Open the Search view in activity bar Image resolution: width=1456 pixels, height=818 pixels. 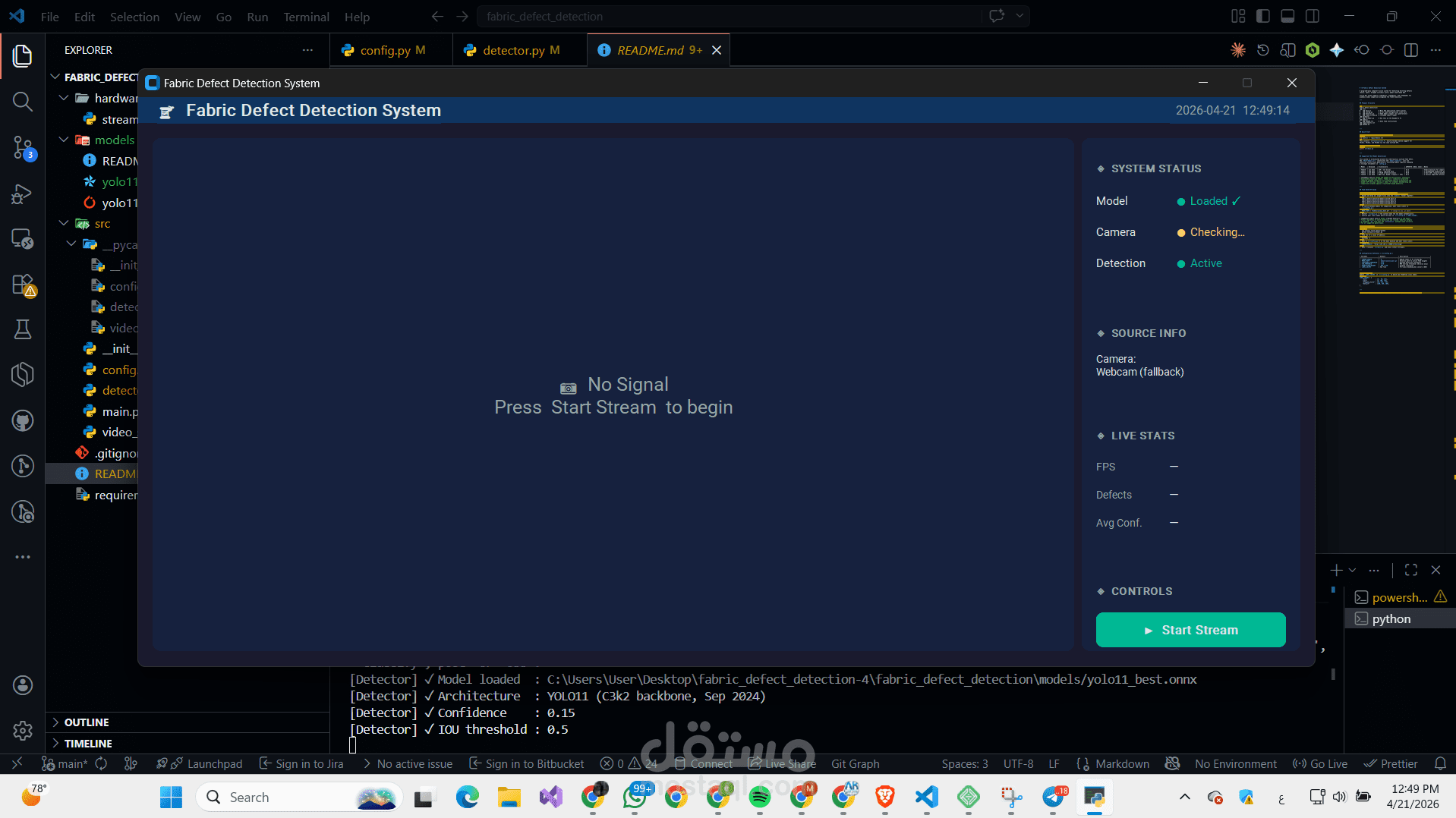click(23, 102)
